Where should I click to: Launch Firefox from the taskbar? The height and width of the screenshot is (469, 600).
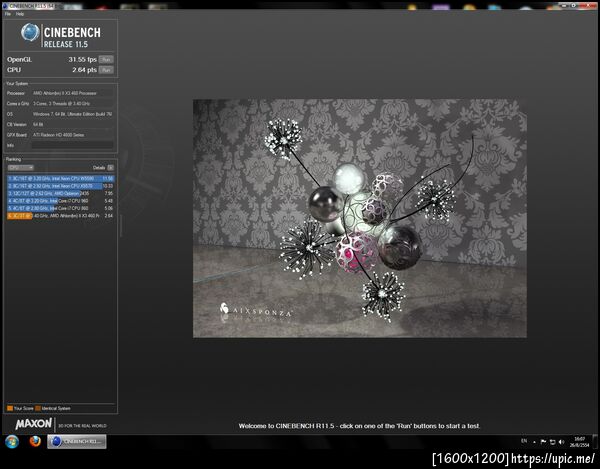[x=35, y=441]
